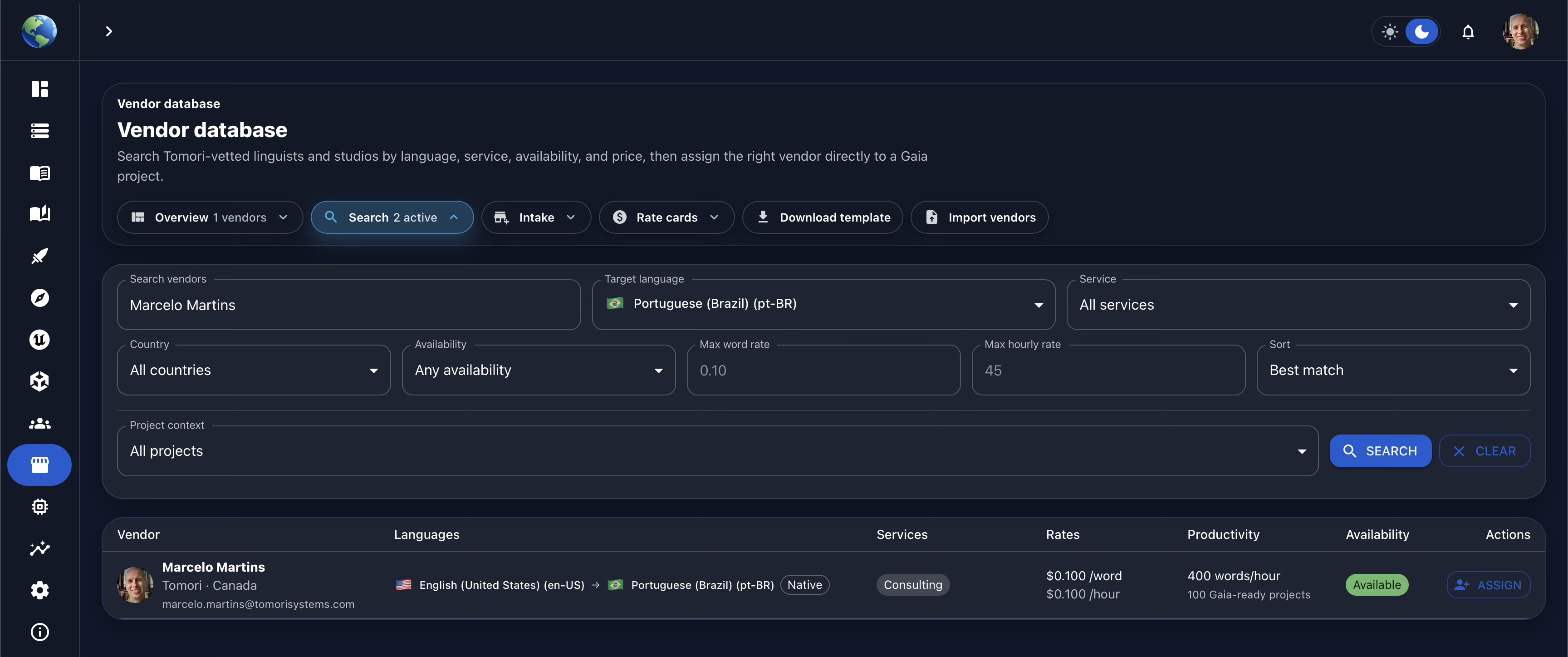Click the CLEAR filters button
The width and height of the screenshot is (1568, 657).
pos(1484,451)
